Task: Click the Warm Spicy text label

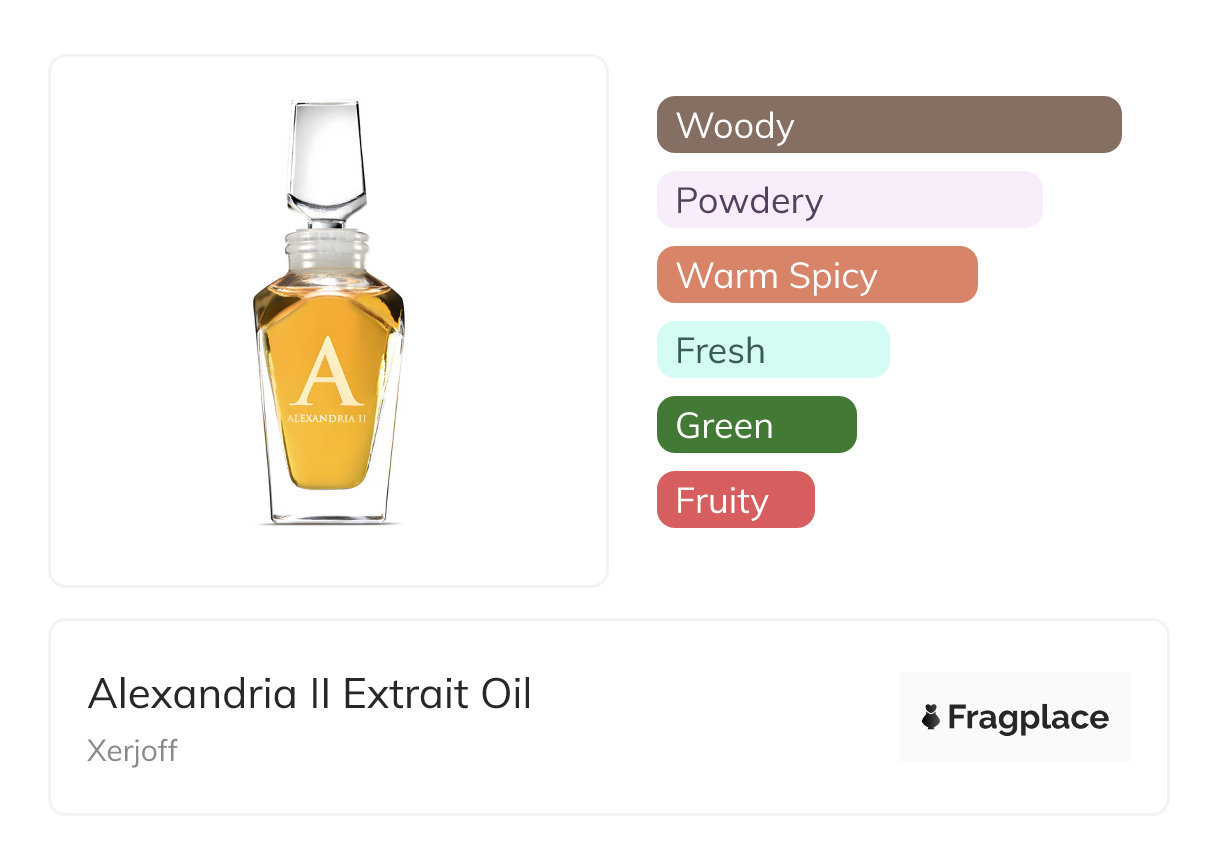Action: (x=777, y=276)
